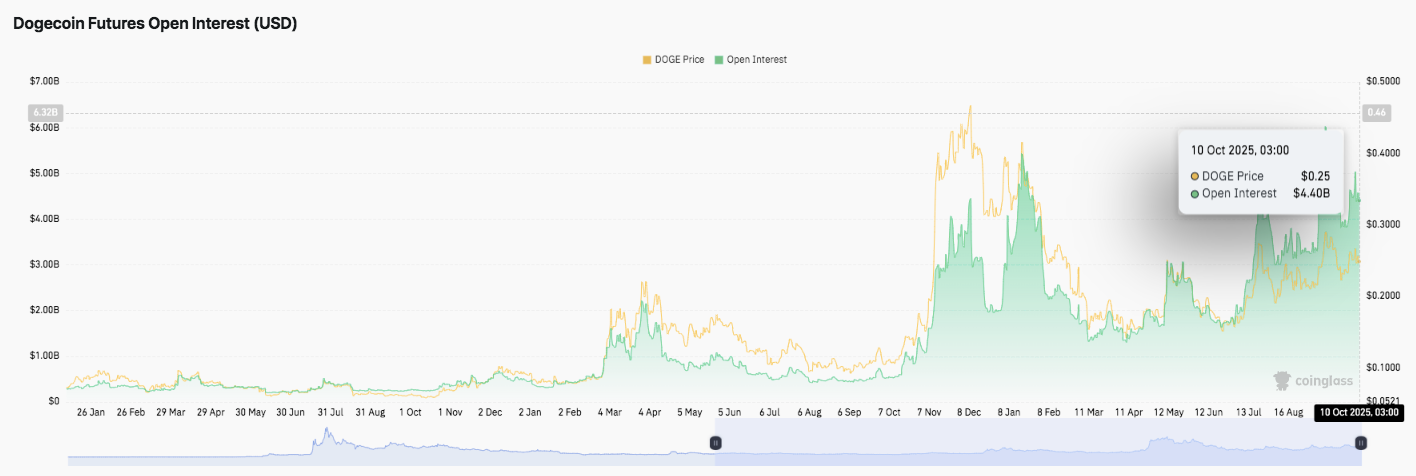The image size is (1416, 476).
Task: Click the yellow DOGE Price legend swatch
Action: (x=646, y=60)
